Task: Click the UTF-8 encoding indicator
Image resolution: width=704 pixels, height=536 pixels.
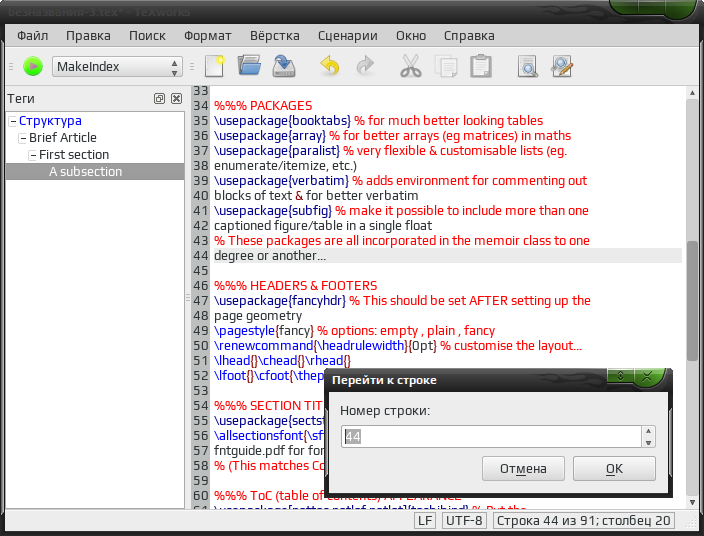Action: coord(464,521)
